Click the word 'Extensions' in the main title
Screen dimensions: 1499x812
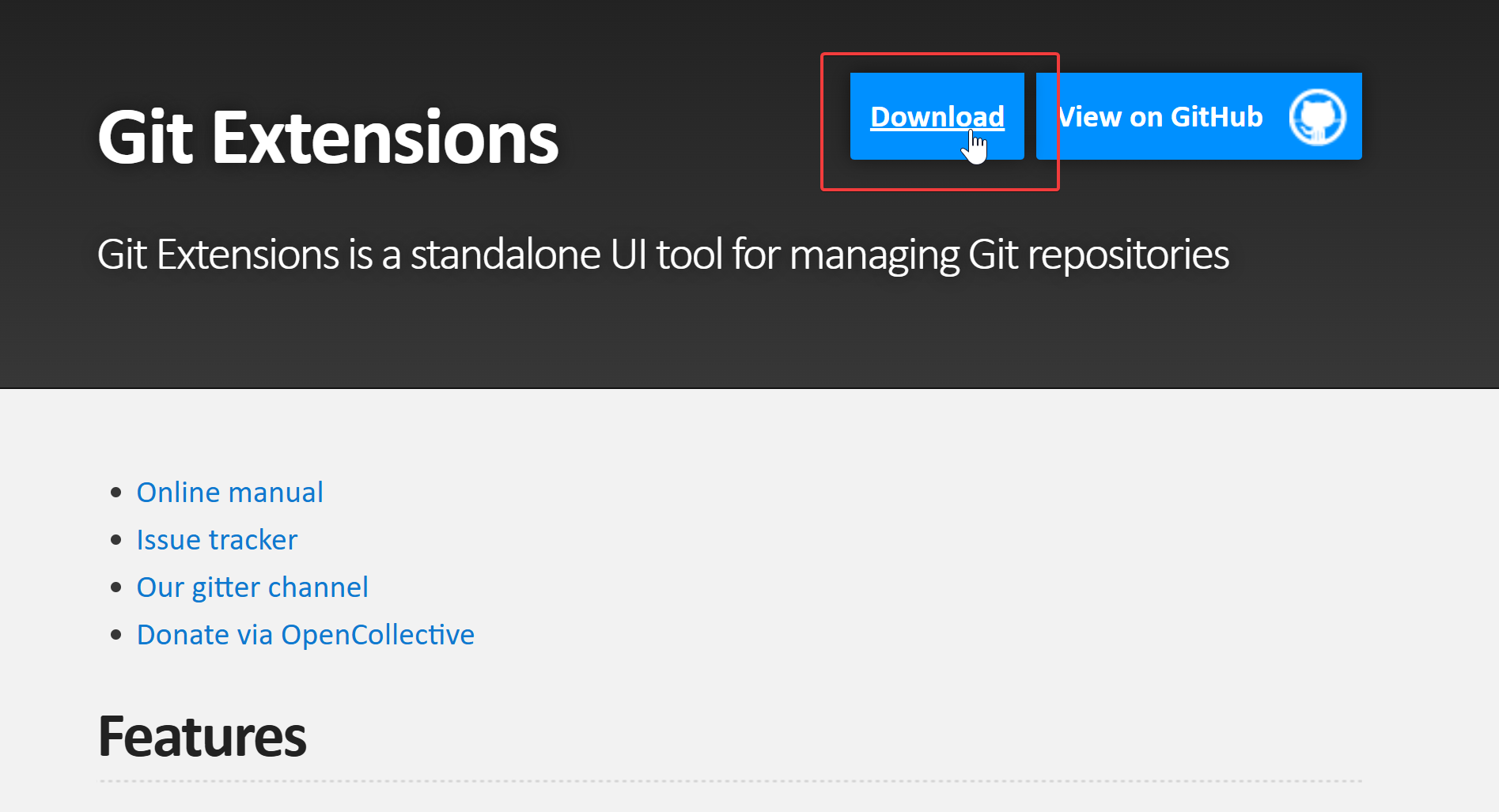(385, 138)
